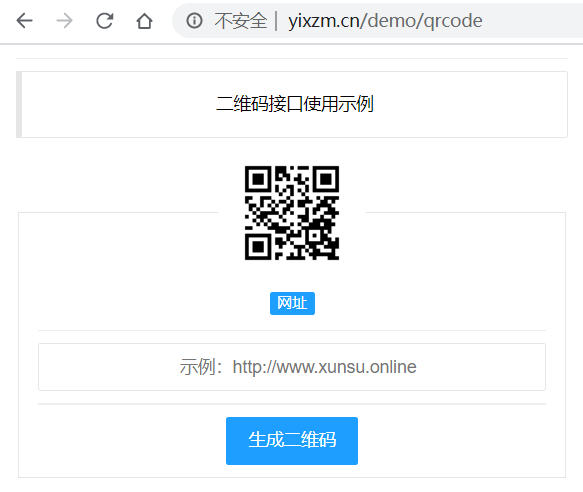This screenshot has height=492, width=583.
Task: Click the 不安全 security label
Action: 241,20
